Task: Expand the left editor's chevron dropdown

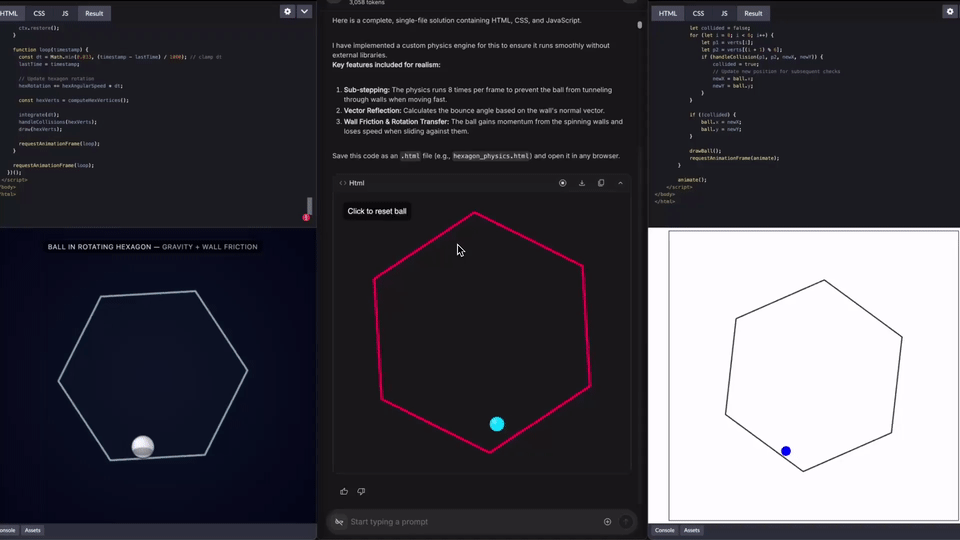Action: coord(305,12)
